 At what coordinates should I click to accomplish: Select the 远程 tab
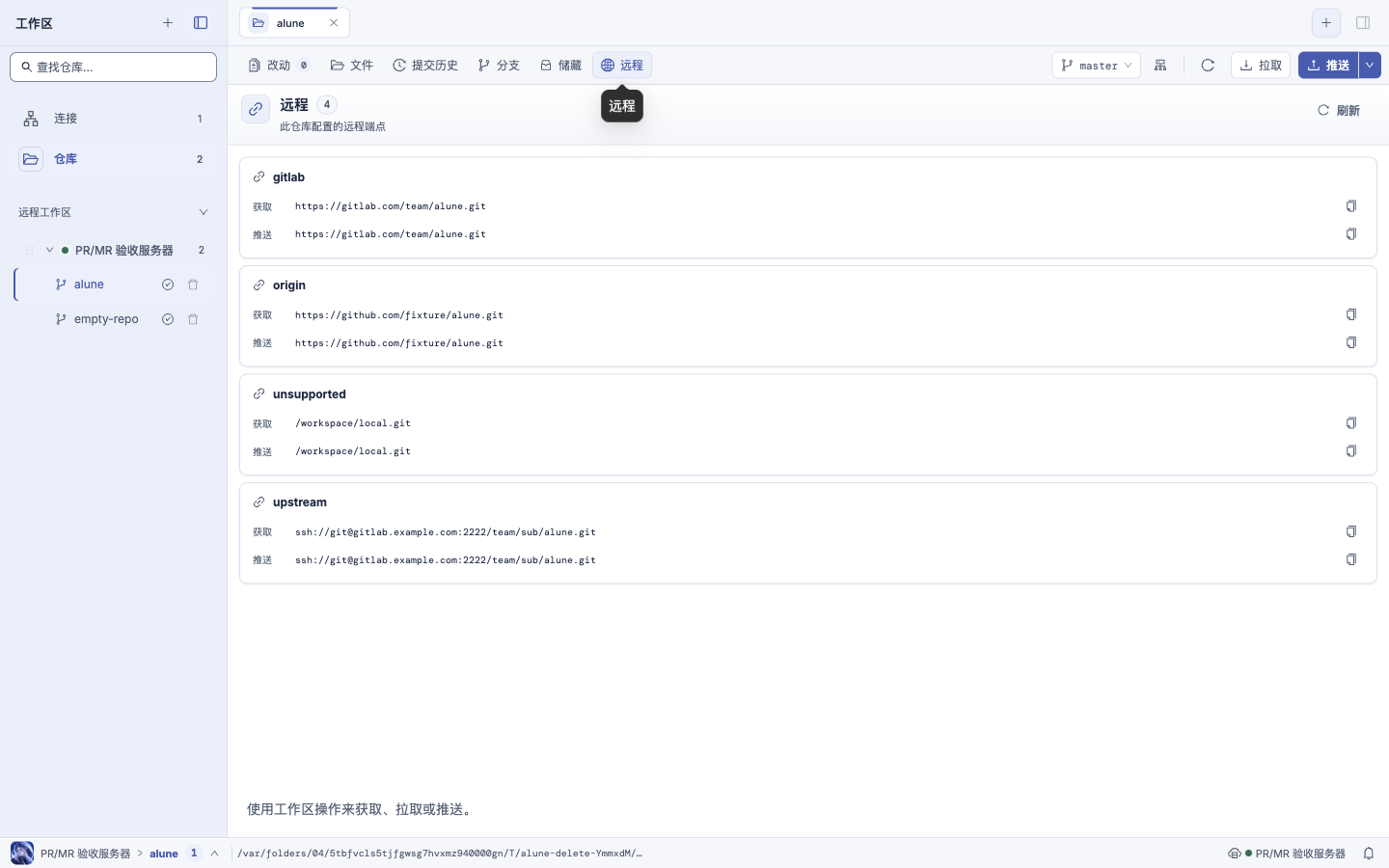(x=622, y=66)
